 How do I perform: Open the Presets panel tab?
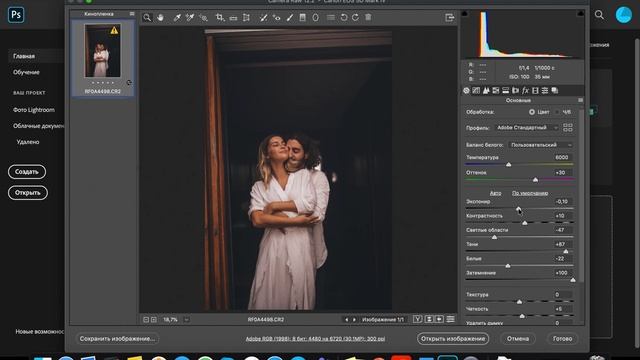[x=545, y=91]
